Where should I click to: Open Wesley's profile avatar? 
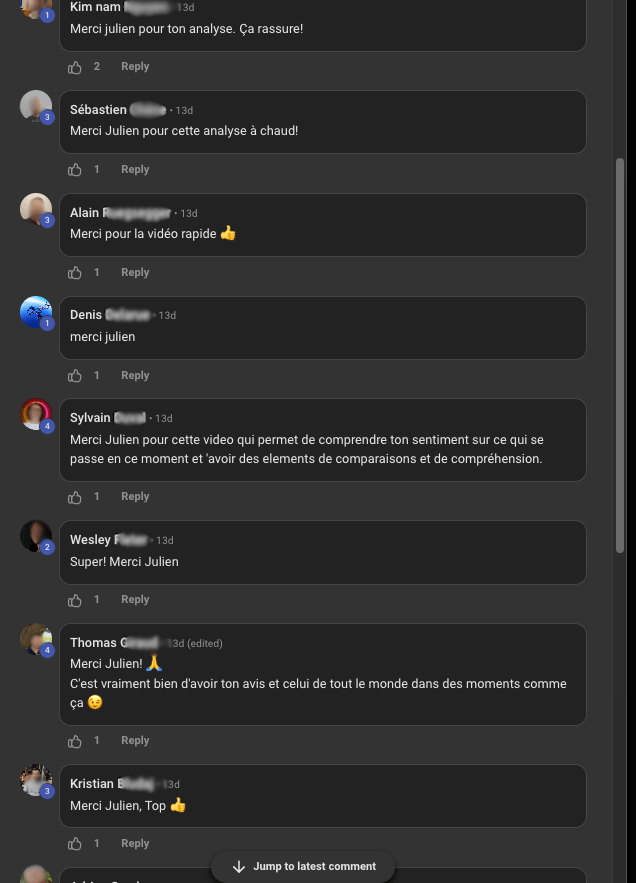pos(36,536)
